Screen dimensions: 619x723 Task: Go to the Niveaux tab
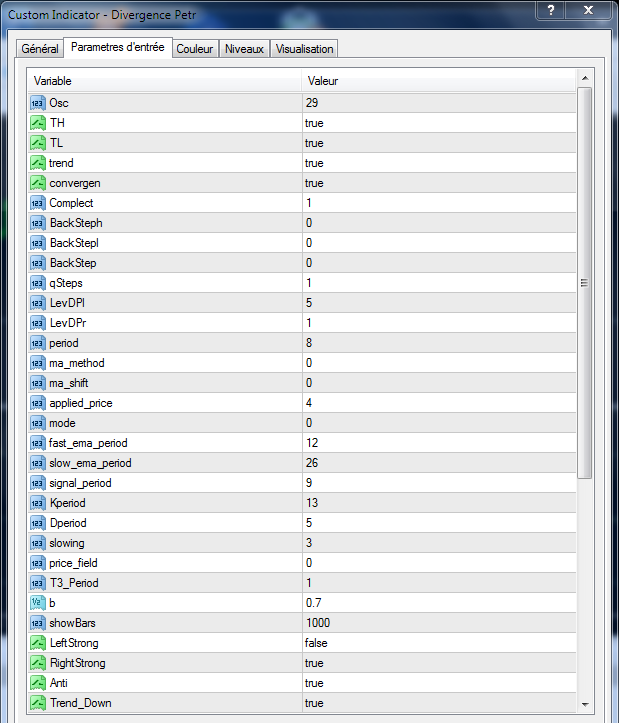click(x=244, y=49)
